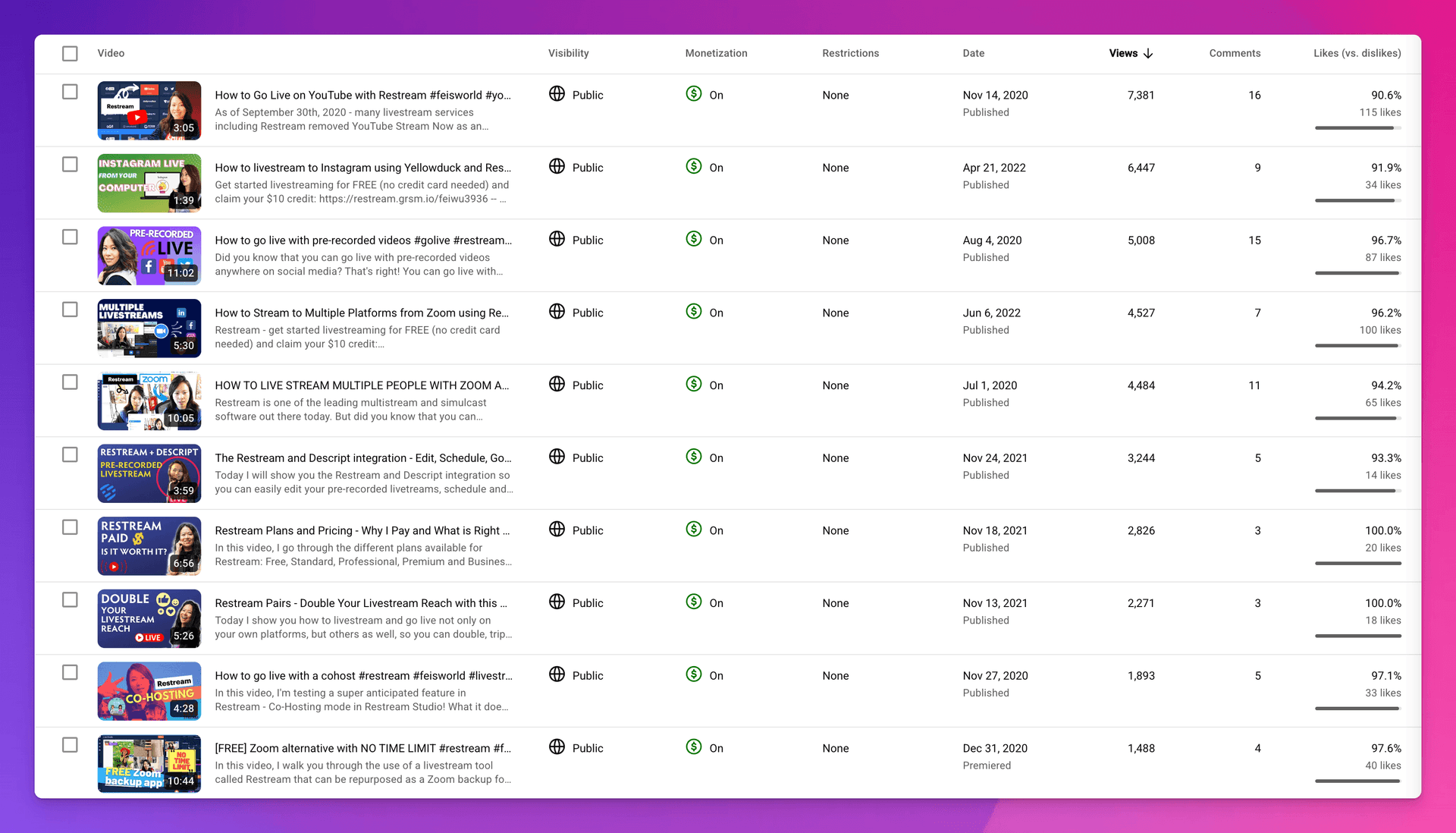The width and height of the screenshot is (1456, 833).
Task: Click the likes ratio bar for the 97.6% row
Action: pyautogui.click(x=1357, y=781)
